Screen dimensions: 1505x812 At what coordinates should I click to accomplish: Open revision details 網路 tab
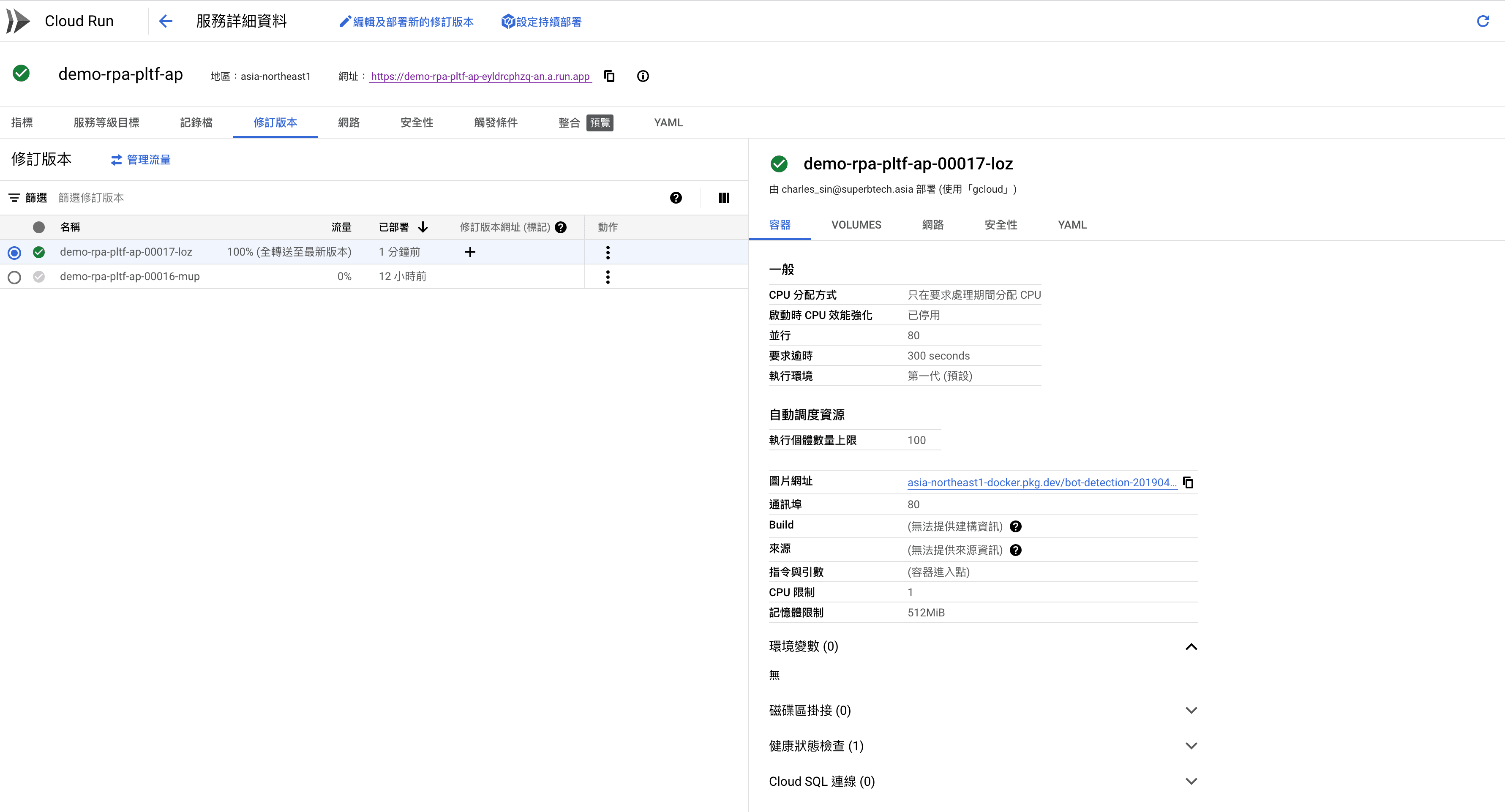(x=933, y=225)
